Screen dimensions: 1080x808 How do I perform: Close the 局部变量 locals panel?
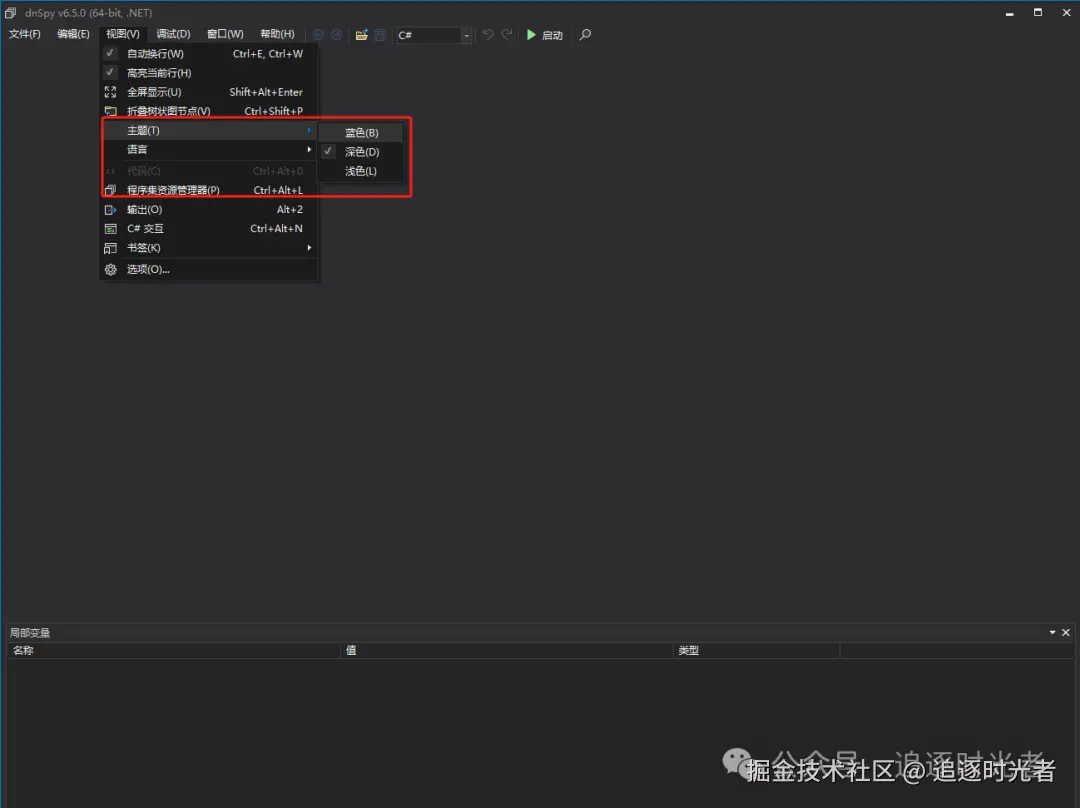click(x=1066, y=632)
